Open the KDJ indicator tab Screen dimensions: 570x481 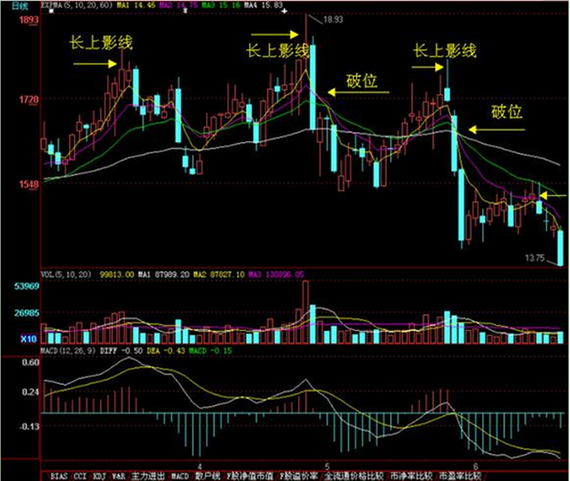pyautogui.click(x=99, y=476)
